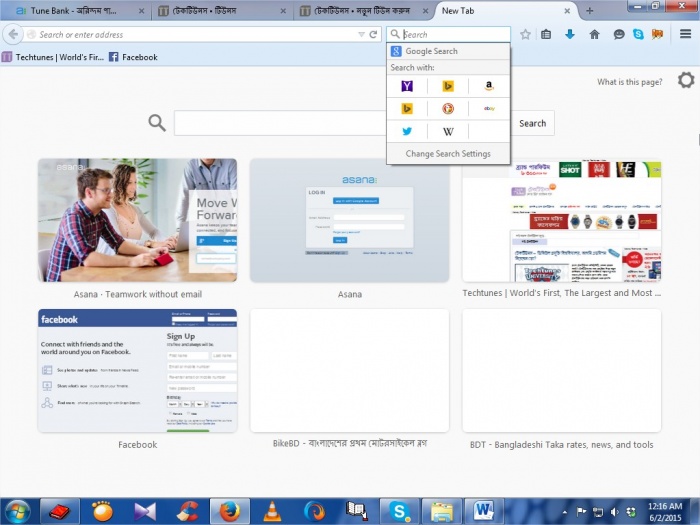Go to Home page icon
Viewport: 700px width, 525px height.
(x=594, y=34)
